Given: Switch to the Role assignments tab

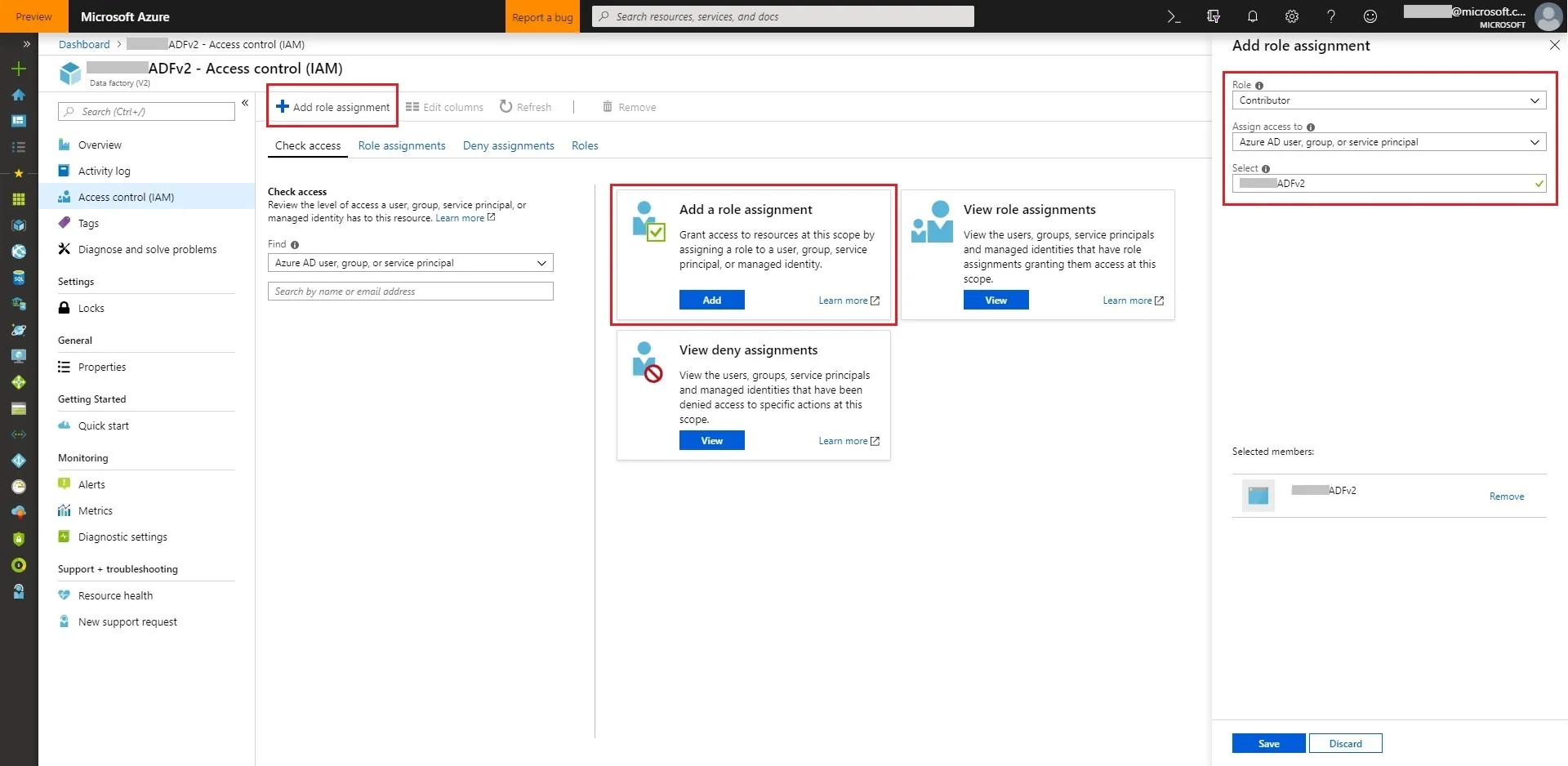Looking at the screenshot, I should pyautogui.click(x=402, y=145).
